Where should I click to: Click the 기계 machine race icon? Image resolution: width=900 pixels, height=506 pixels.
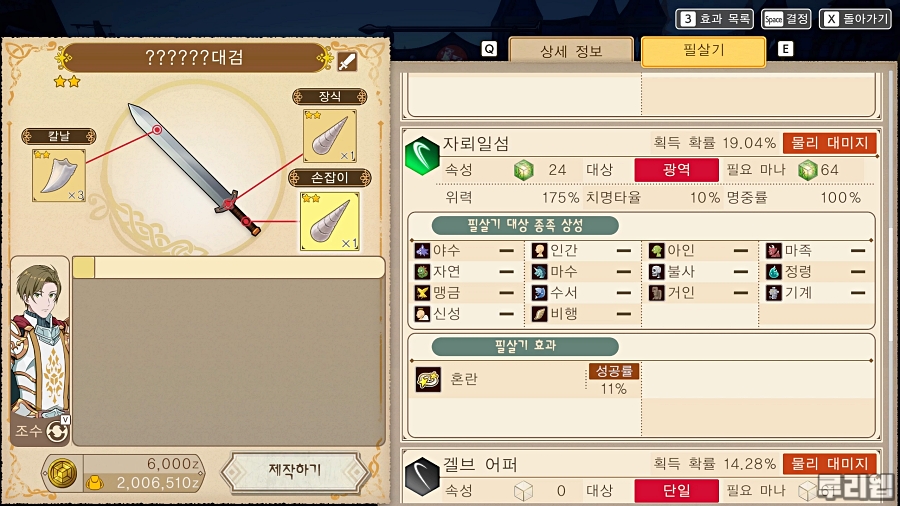774,293
